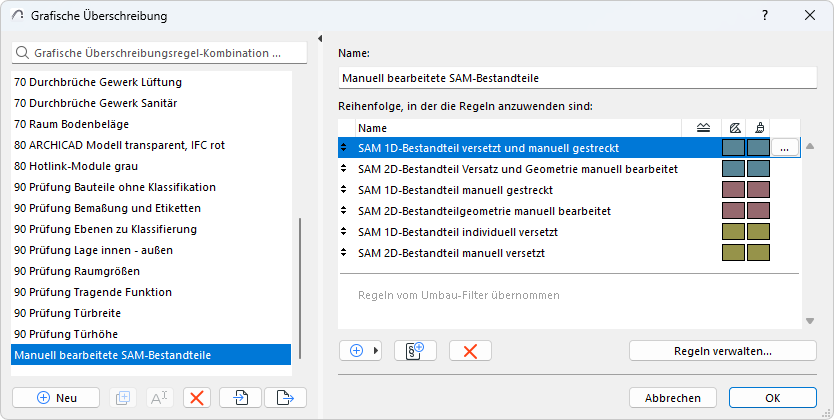Collapse the left panel with arrow
The width and height of the screenshot is (834, 420).
(319, 40)
